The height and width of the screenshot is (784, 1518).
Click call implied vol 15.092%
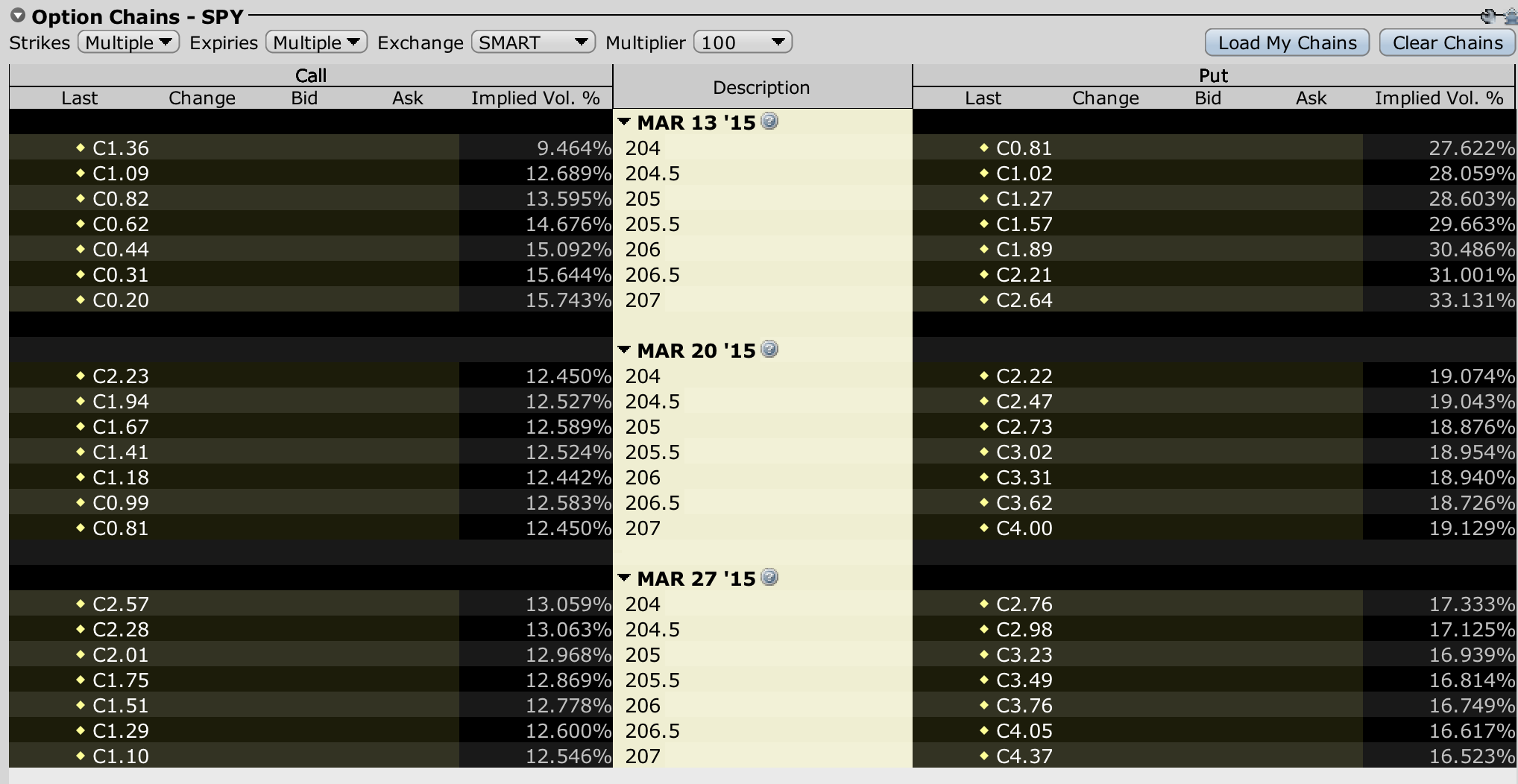tap(568, 250)
